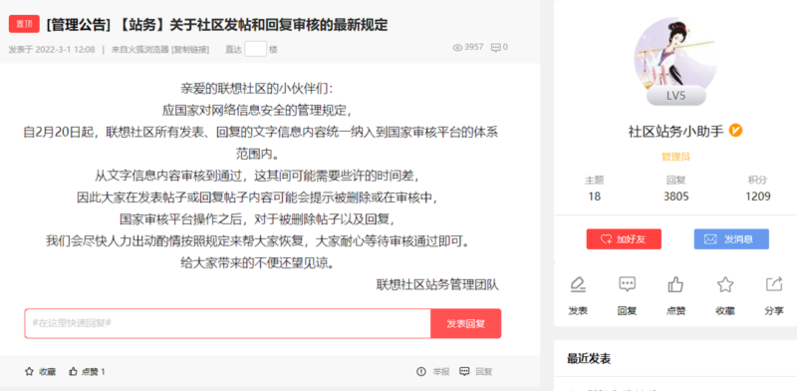Screen dimensions: 797x391
Task: Add user with 加好友 button
Action: click(624, 239)
